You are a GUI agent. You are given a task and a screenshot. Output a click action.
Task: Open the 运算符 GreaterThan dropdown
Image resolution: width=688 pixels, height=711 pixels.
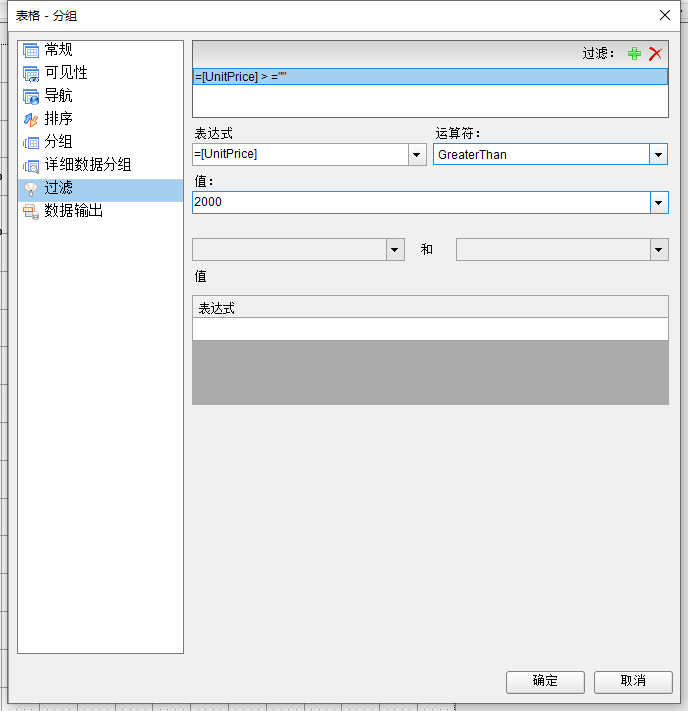point(658,154)
